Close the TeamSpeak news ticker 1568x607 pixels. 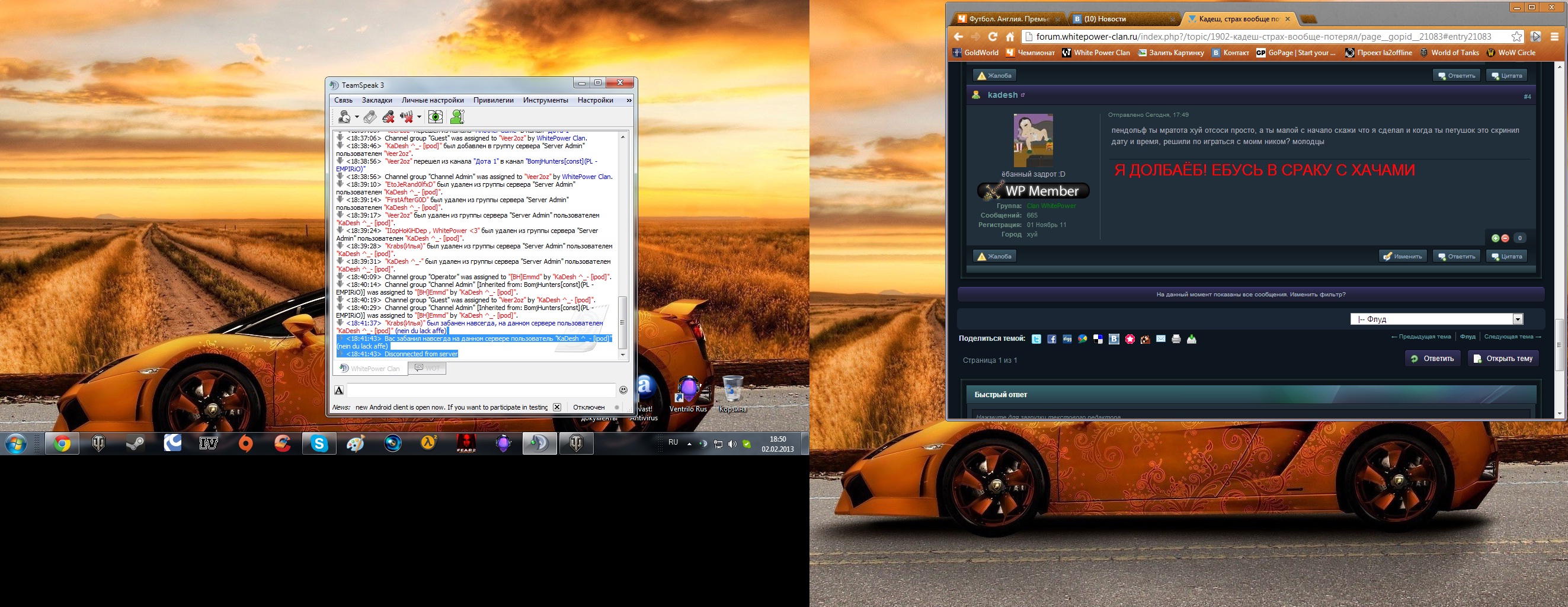pyautogui.click(x=556, y=407)
